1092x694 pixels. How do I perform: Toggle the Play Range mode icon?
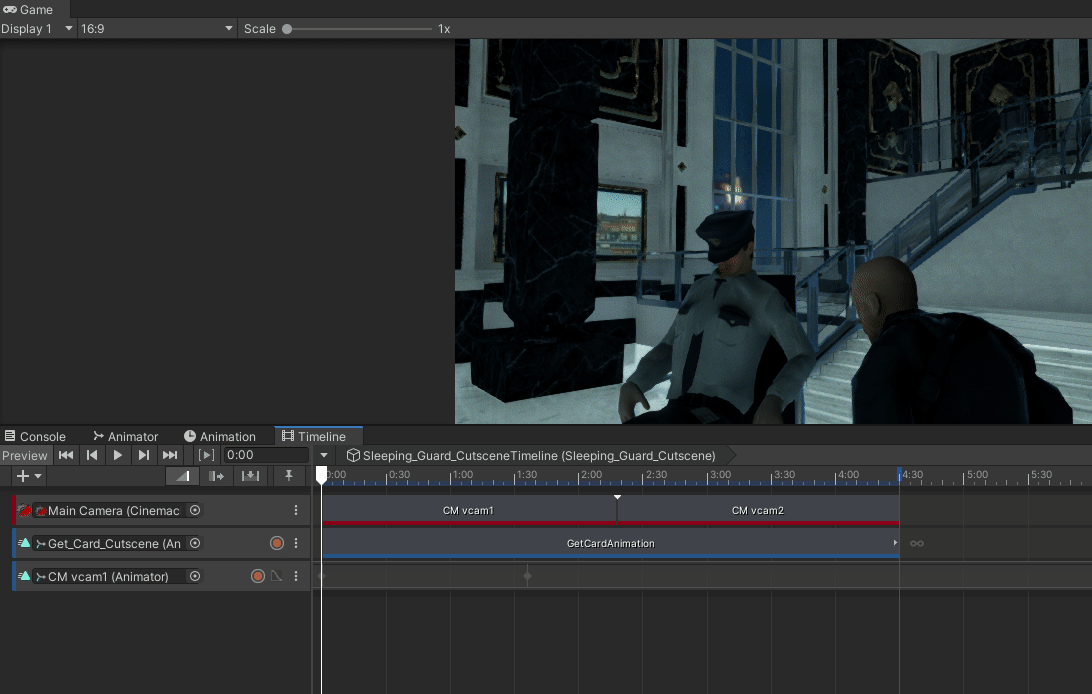[x=206, y=455]
